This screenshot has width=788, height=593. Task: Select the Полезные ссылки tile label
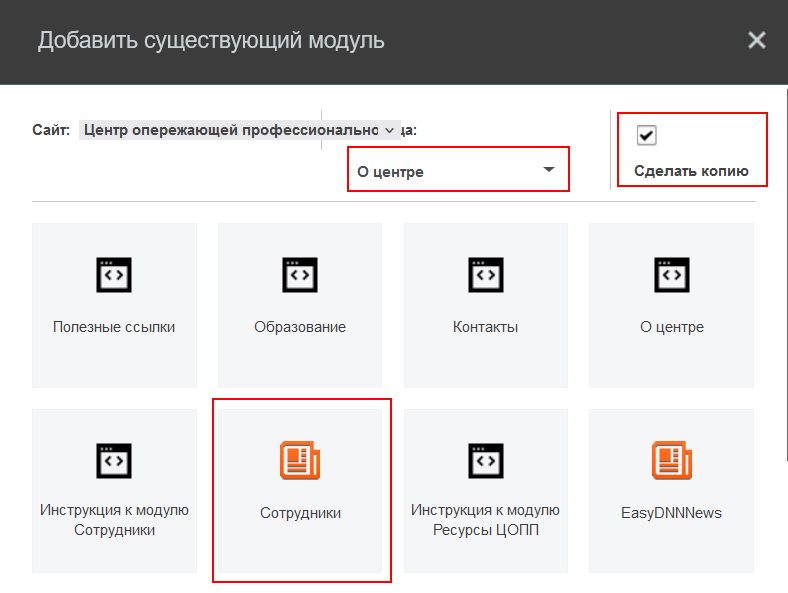114,327
